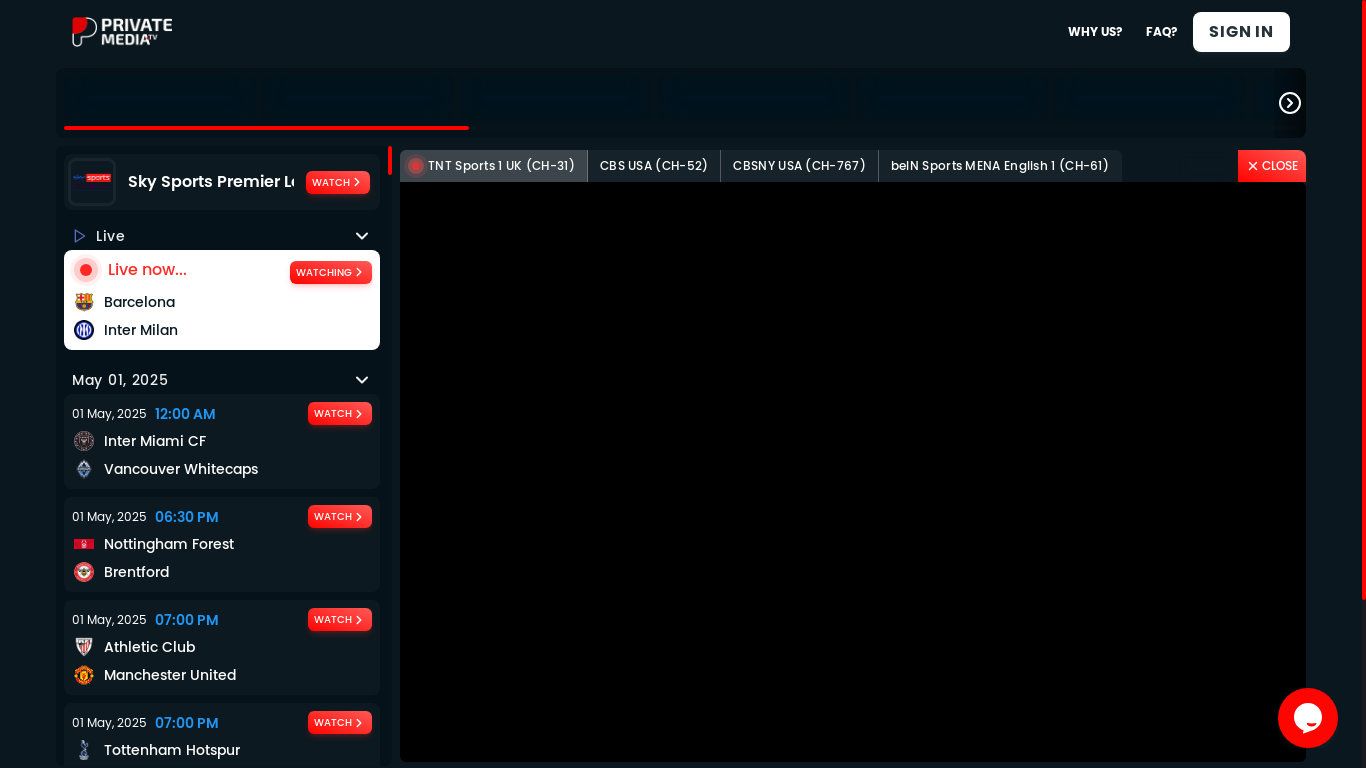1366x768 pixels.
Task: Click the Sky Sports channel logo
Action: 92,182
